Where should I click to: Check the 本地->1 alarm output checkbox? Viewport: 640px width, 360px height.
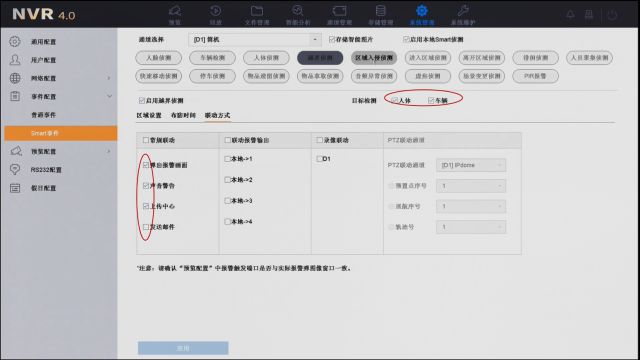(227, 159)
